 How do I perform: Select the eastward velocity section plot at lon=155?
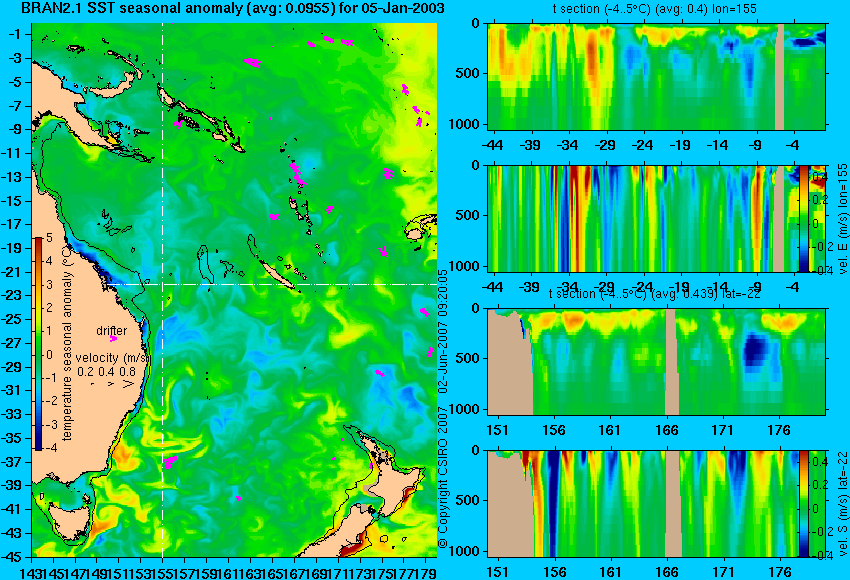point(643,218)
